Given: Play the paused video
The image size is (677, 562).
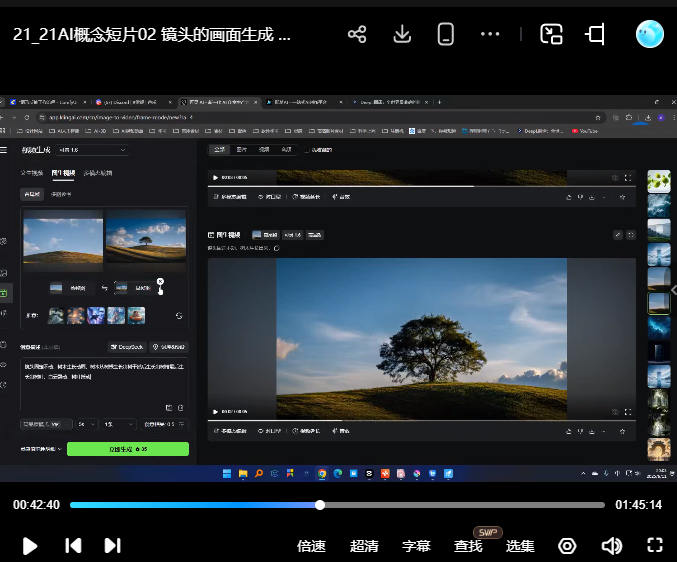Looking at the screenshot, I should tap(30, 545).
